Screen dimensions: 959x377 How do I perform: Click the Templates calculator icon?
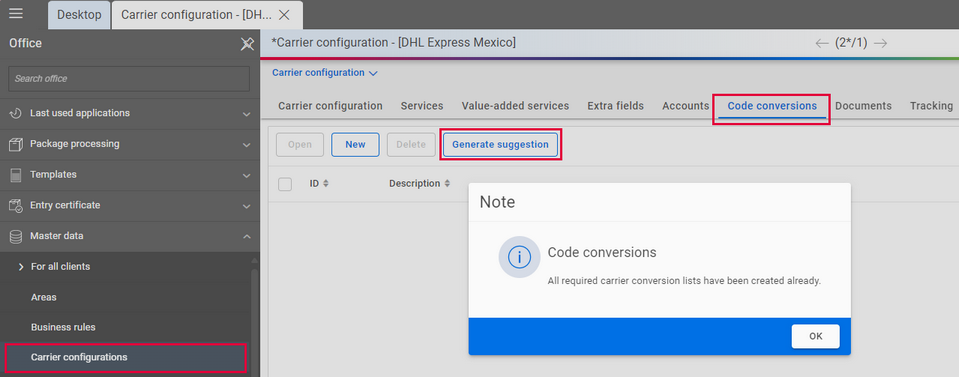point(16,175)
